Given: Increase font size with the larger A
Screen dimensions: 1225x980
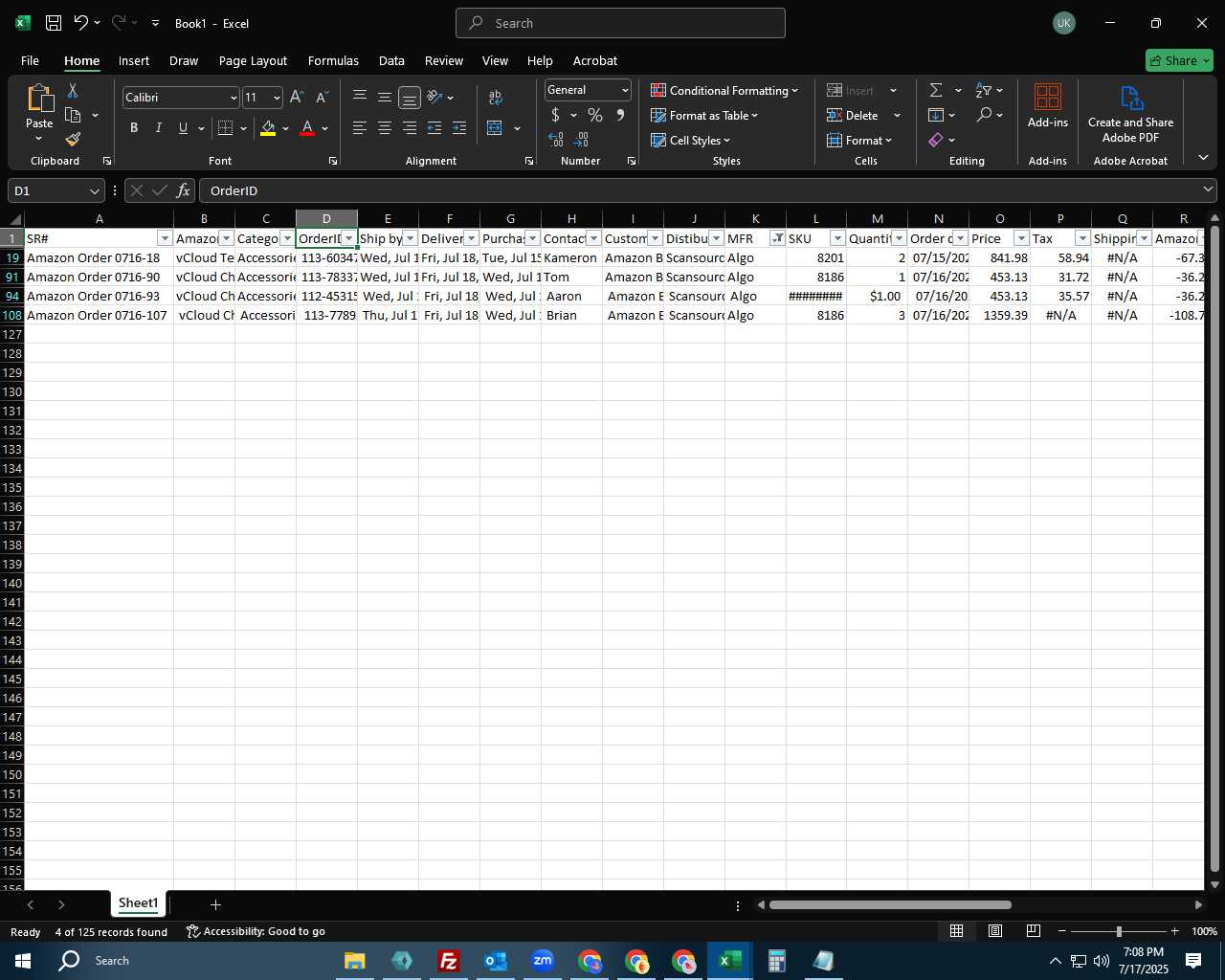Looking at the screenshot, I should click(297, 98).
